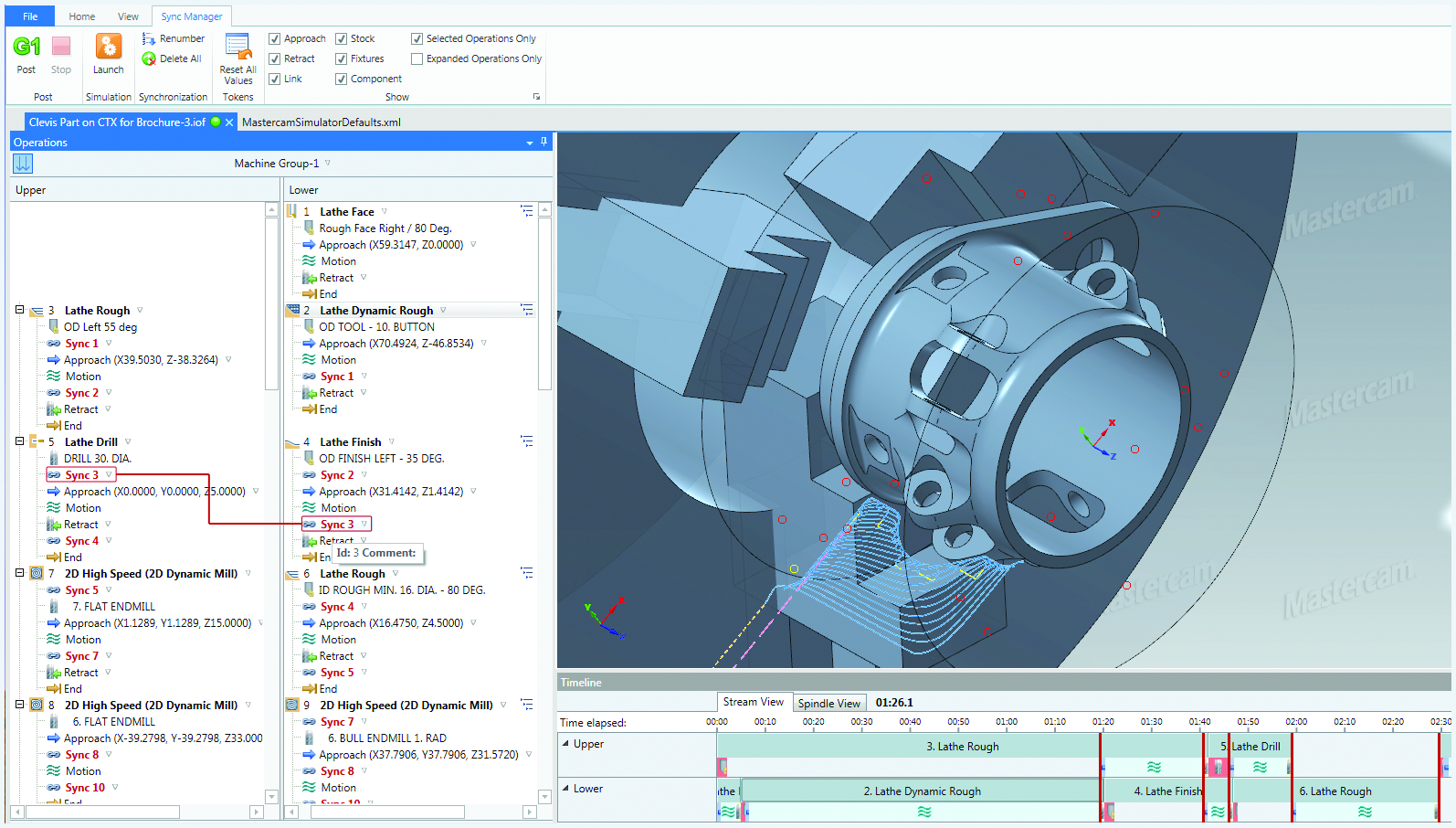Close the Clevis Part document tab

(229, 122)
